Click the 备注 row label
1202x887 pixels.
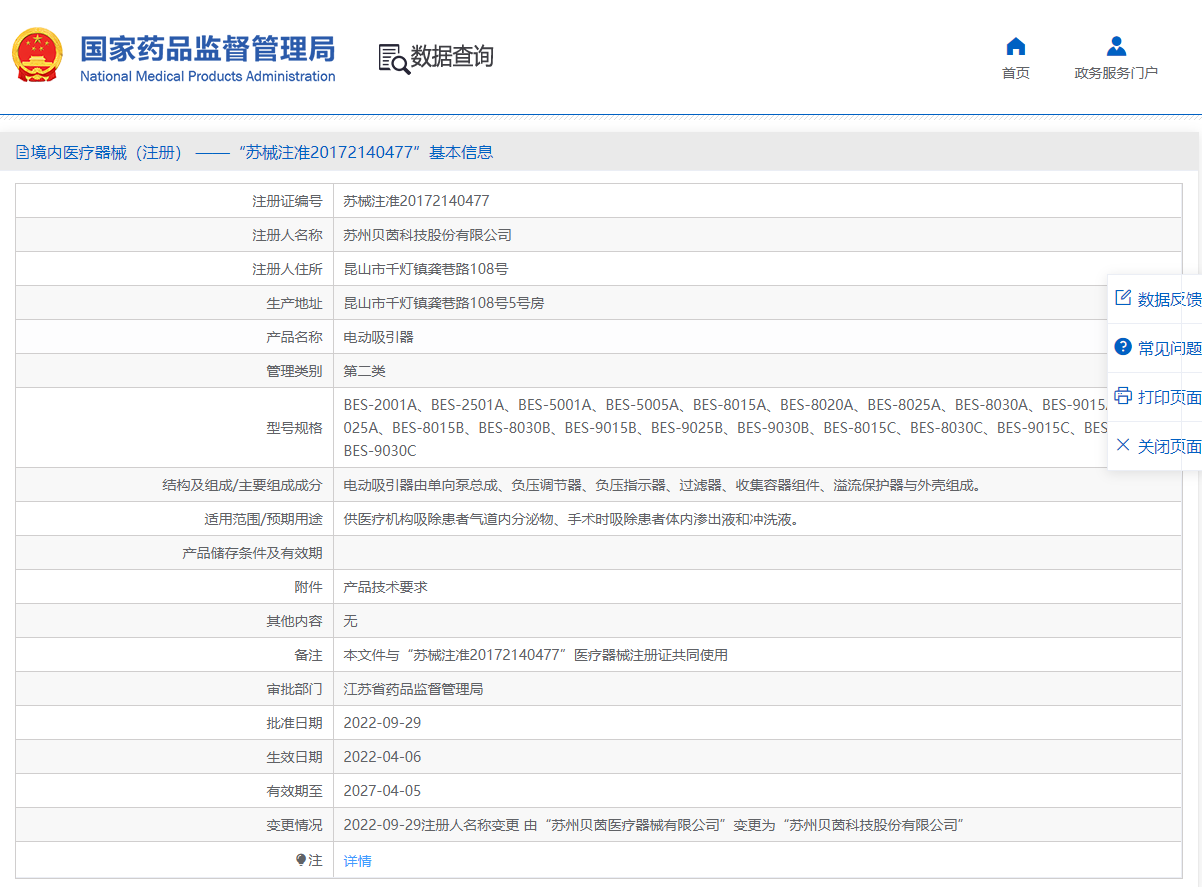(x=308, y=655)
